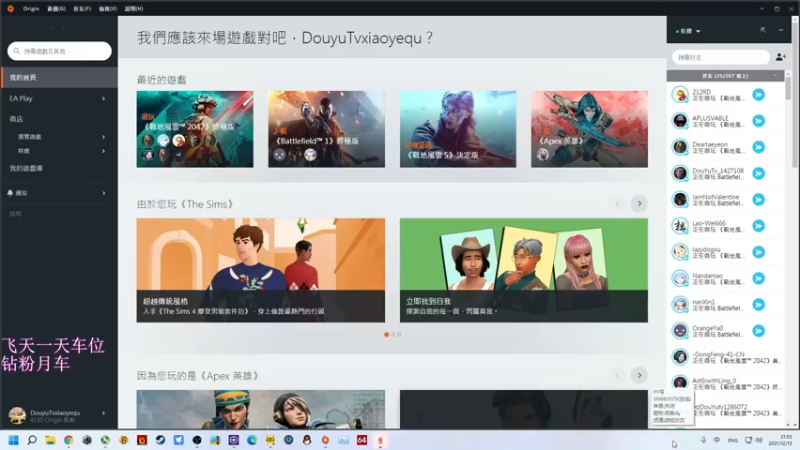
Task: Join friend 212RD's game
Action: [x=759, y=94]
